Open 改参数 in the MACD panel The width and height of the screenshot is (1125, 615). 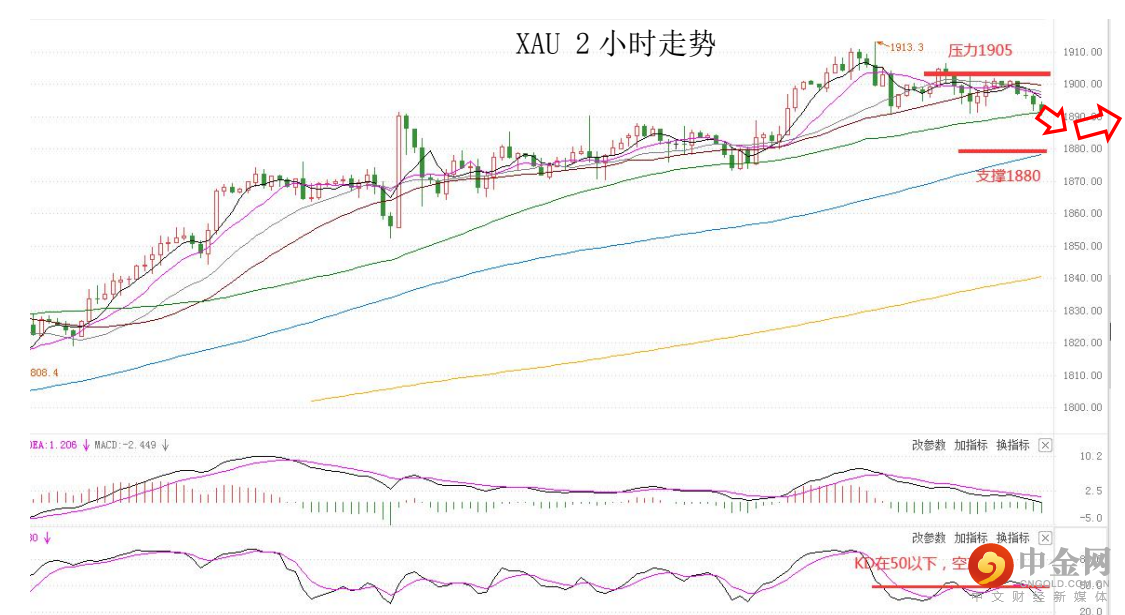click(928, 446)
